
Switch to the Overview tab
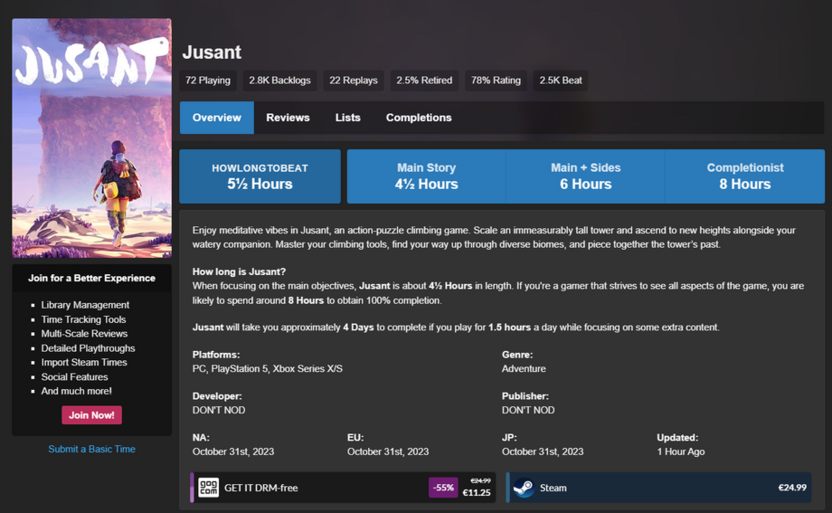pos(216,118)
